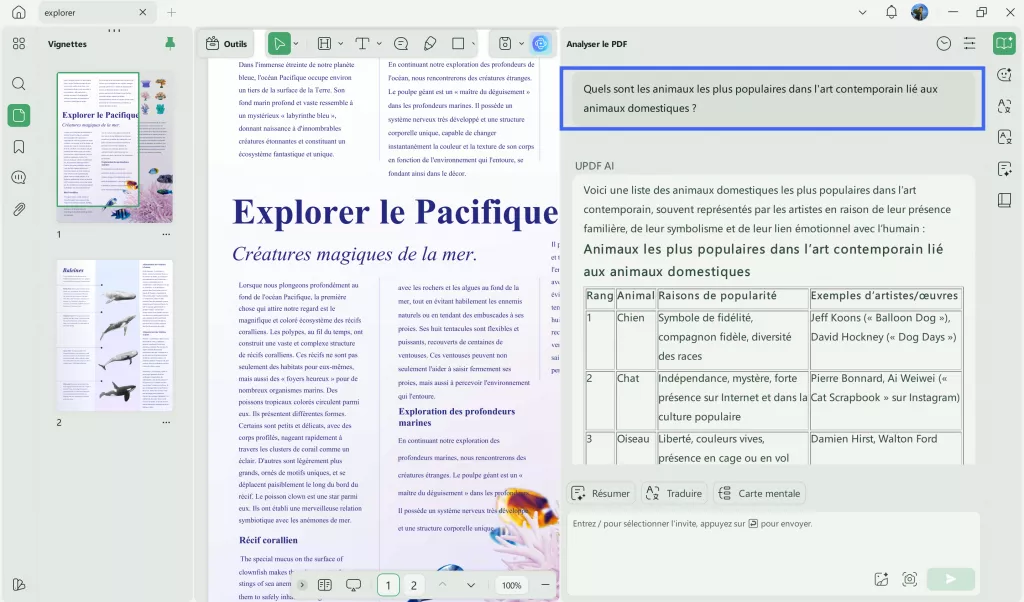Open the comment speech-bubble tool
1024x602 pixels.
coord(400,43)
